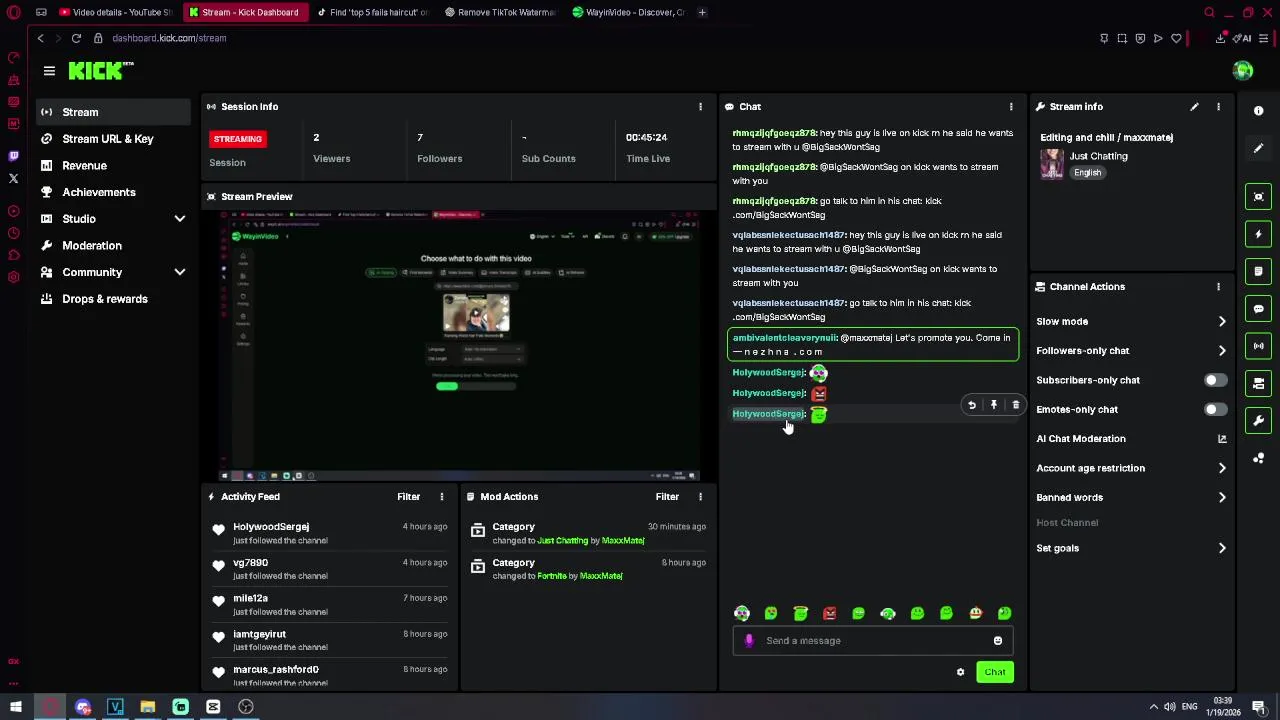The image size is (1280, 720).
Task: Edit stream info with pencil icon
Action: coord(1194,107)
